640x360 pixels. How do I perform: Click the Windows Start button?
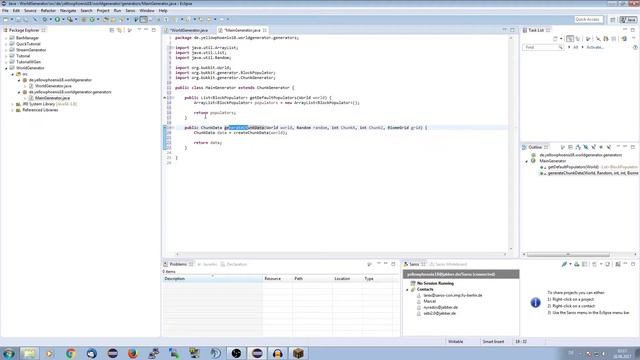click(8, 353)
